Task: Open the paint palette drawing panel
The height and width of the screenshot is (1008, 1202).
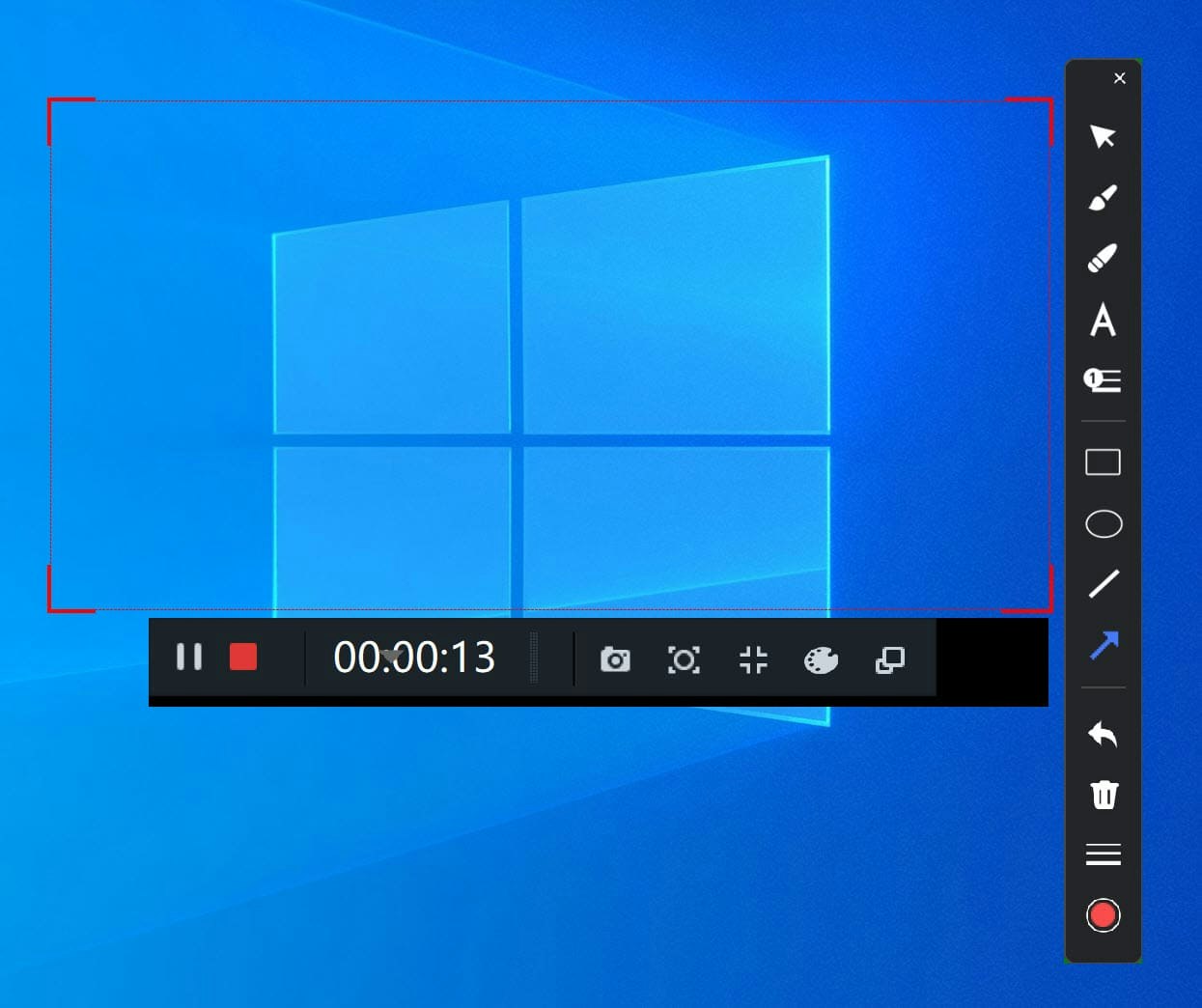Action: click(821, 660)
